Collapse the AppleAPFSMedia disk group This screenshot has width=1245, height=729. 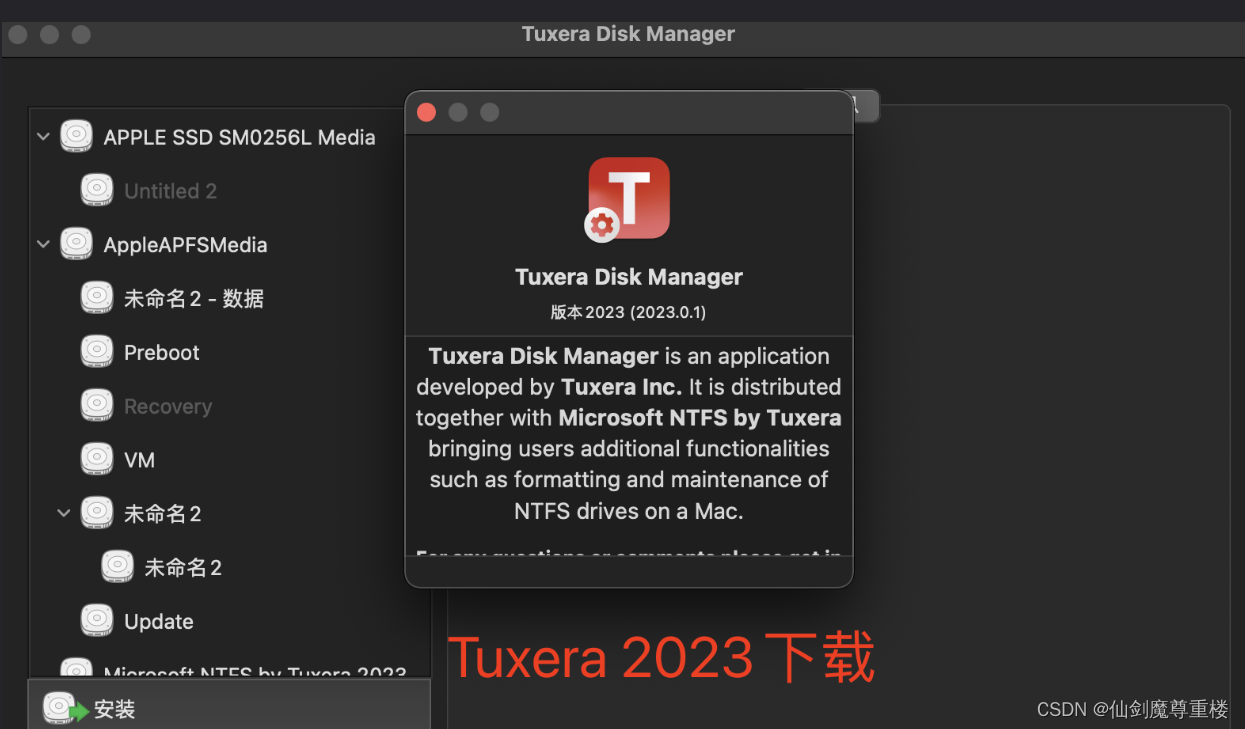pos(43,245)
